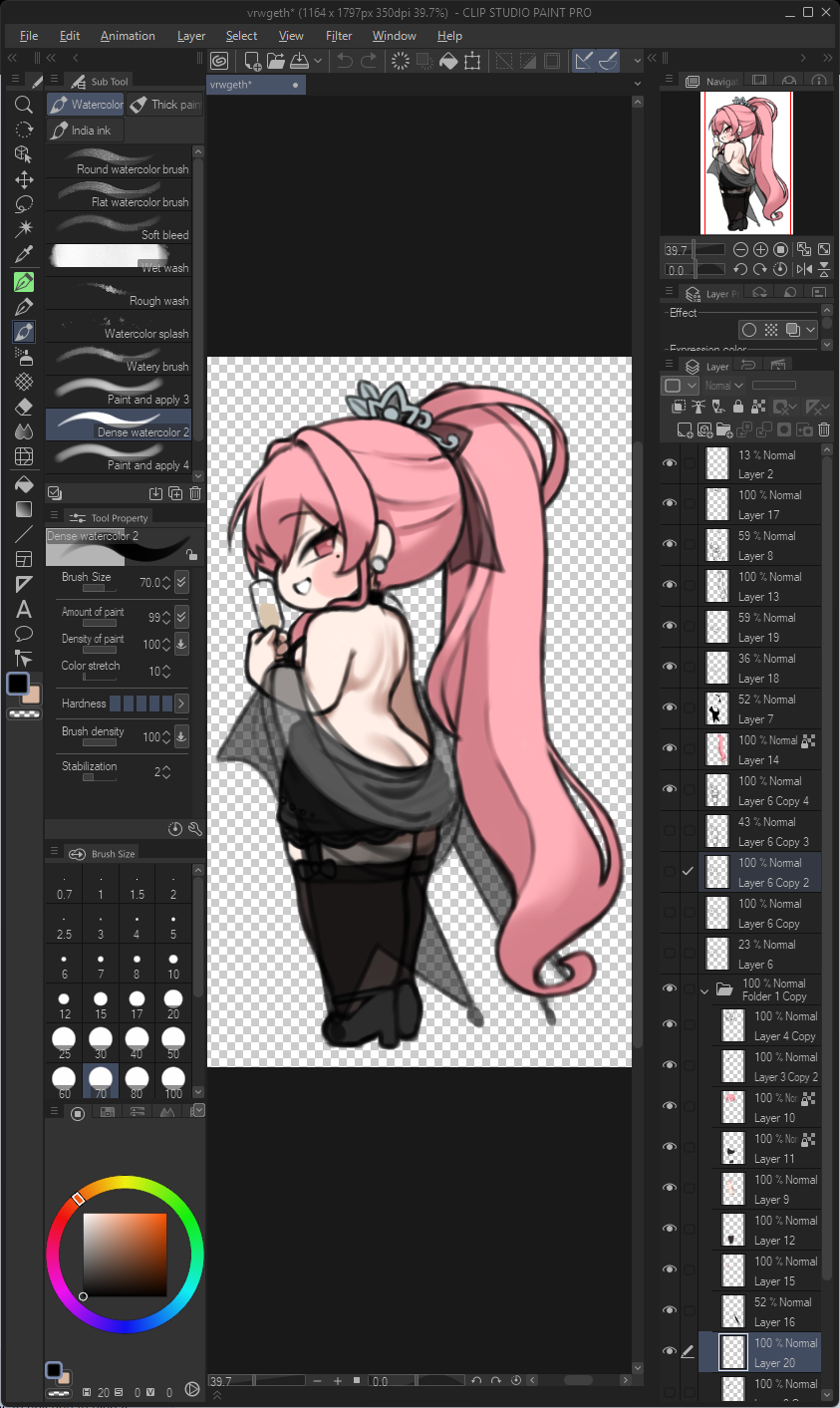The image size is (840, 1408).
Task: Hide Layer 17 using its eye icon
Action: (x=670, y=504)
